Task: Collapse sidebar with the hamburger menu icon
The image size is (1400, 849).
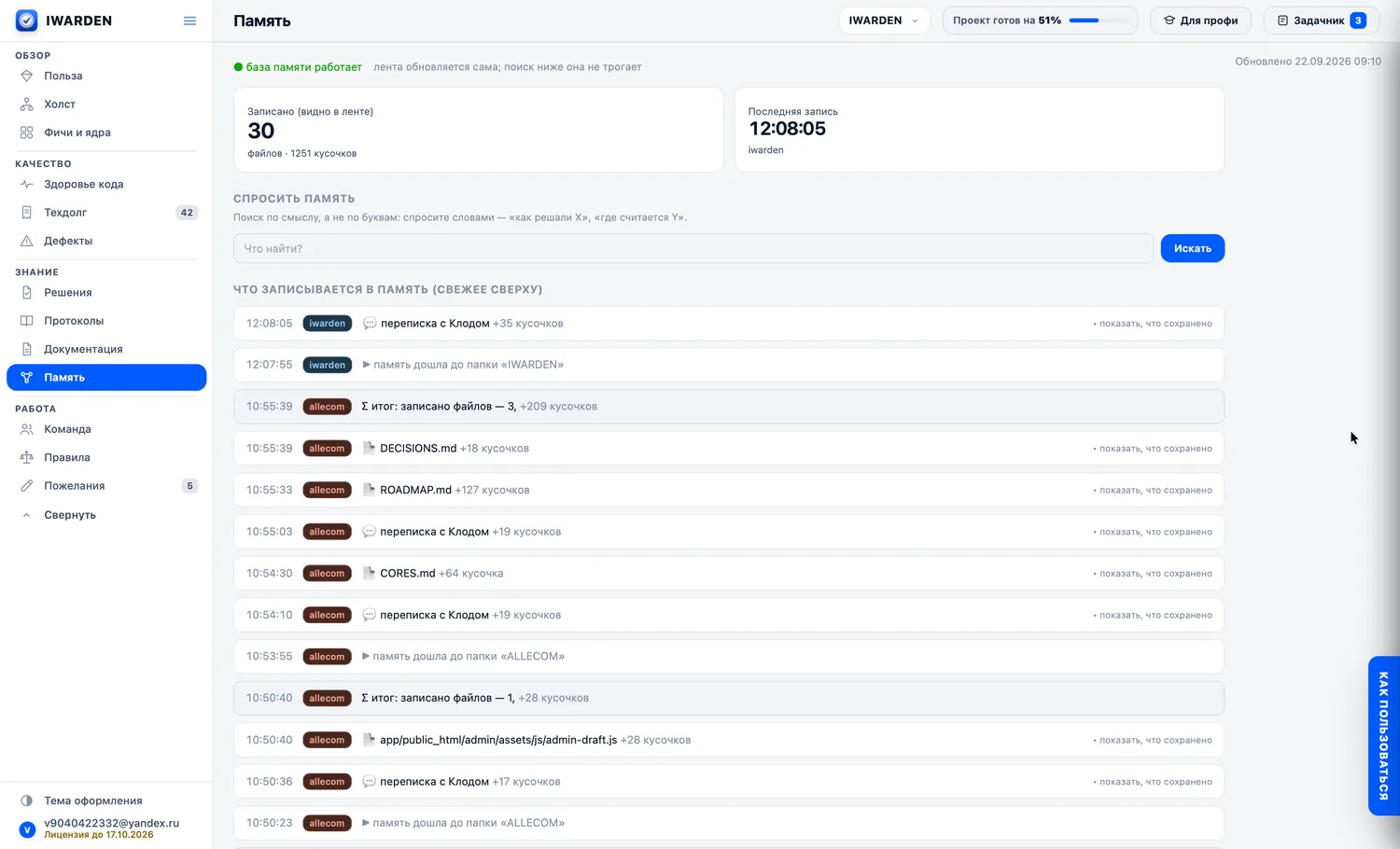Action: pyautogui.click(x=190, y=21)
